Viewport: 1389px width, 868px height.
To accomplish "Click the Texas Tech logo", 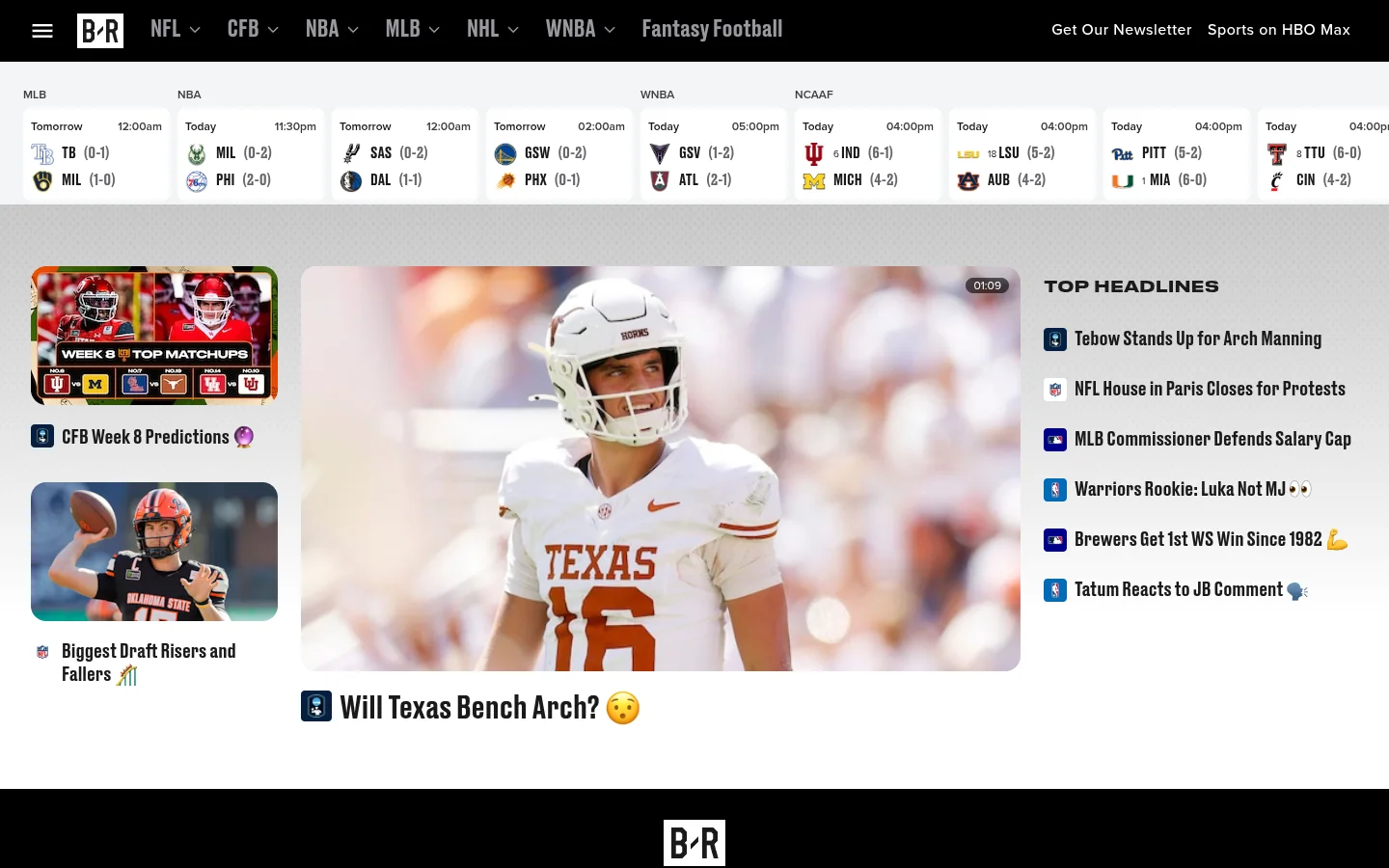I will pos(1277,153).
